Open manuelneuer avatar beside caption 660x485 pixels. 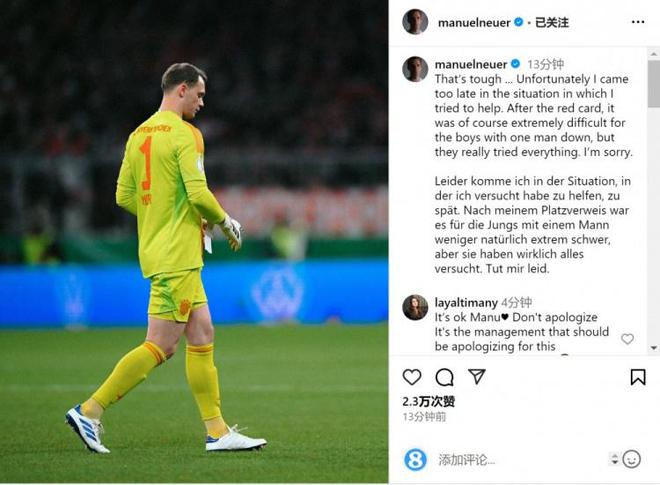point(415,69)
